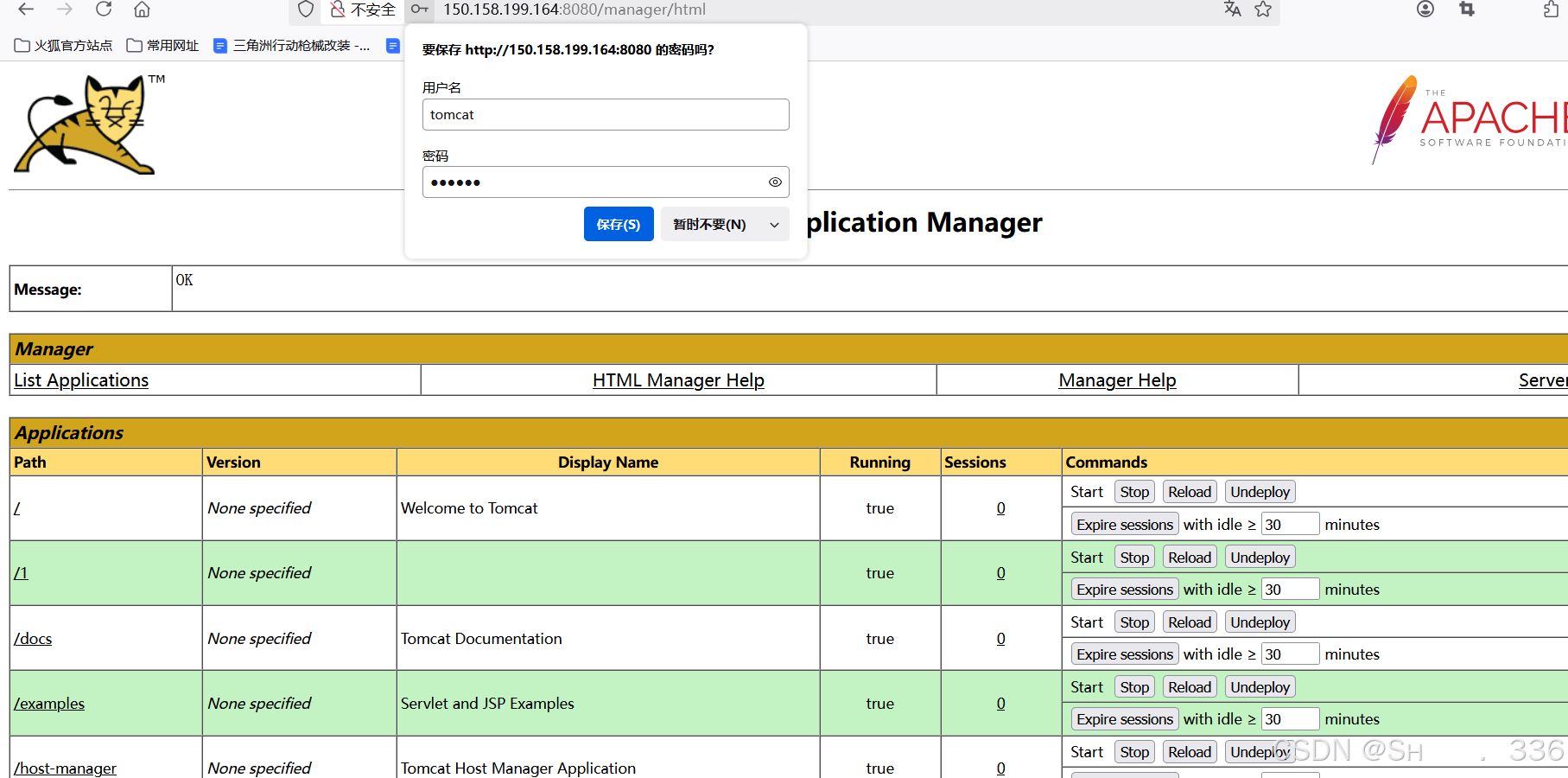Open the / root path link

(x=17, y=508)
